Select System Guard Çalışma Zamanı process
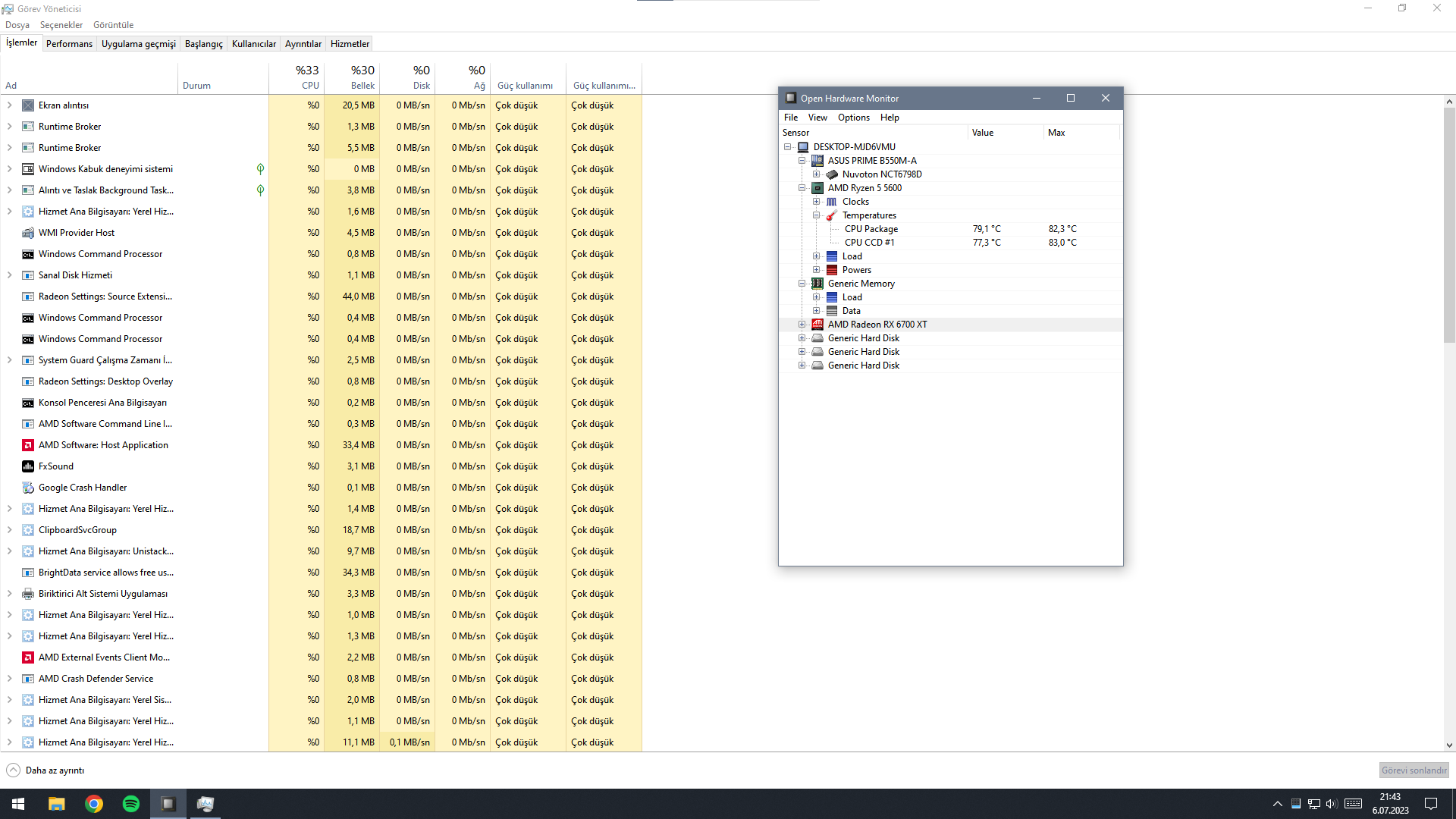1456x819 pixels. [x=322, y=360]
